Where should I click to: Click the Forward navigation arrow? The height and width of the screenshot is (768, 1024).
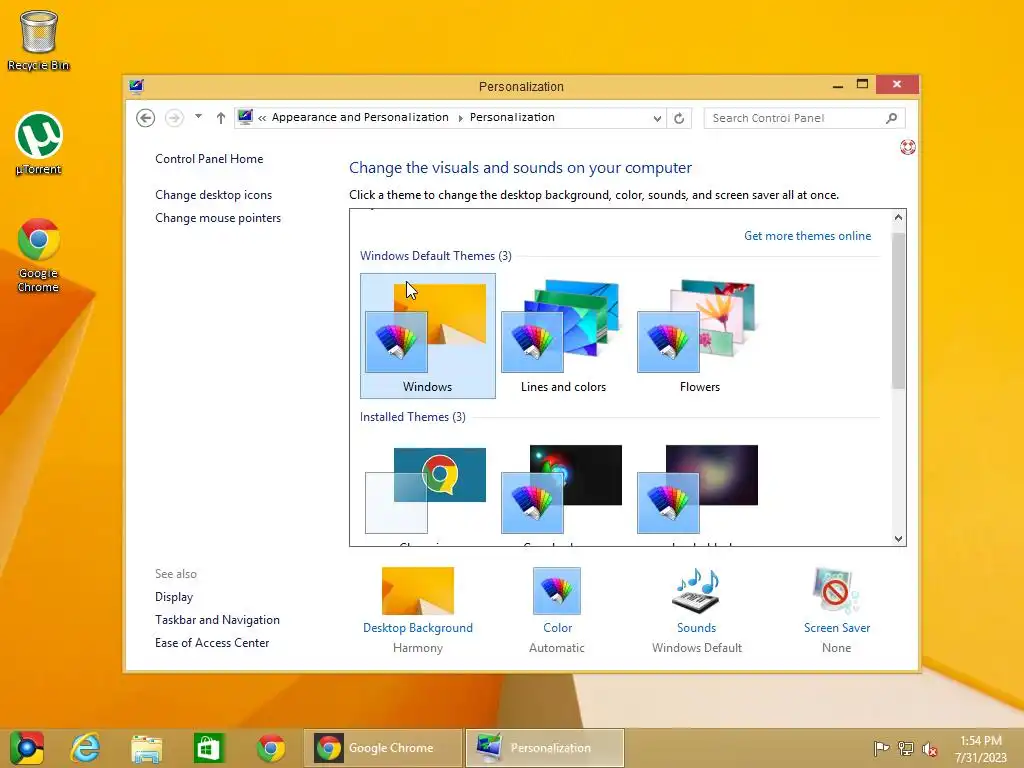(x=174, y=118)
